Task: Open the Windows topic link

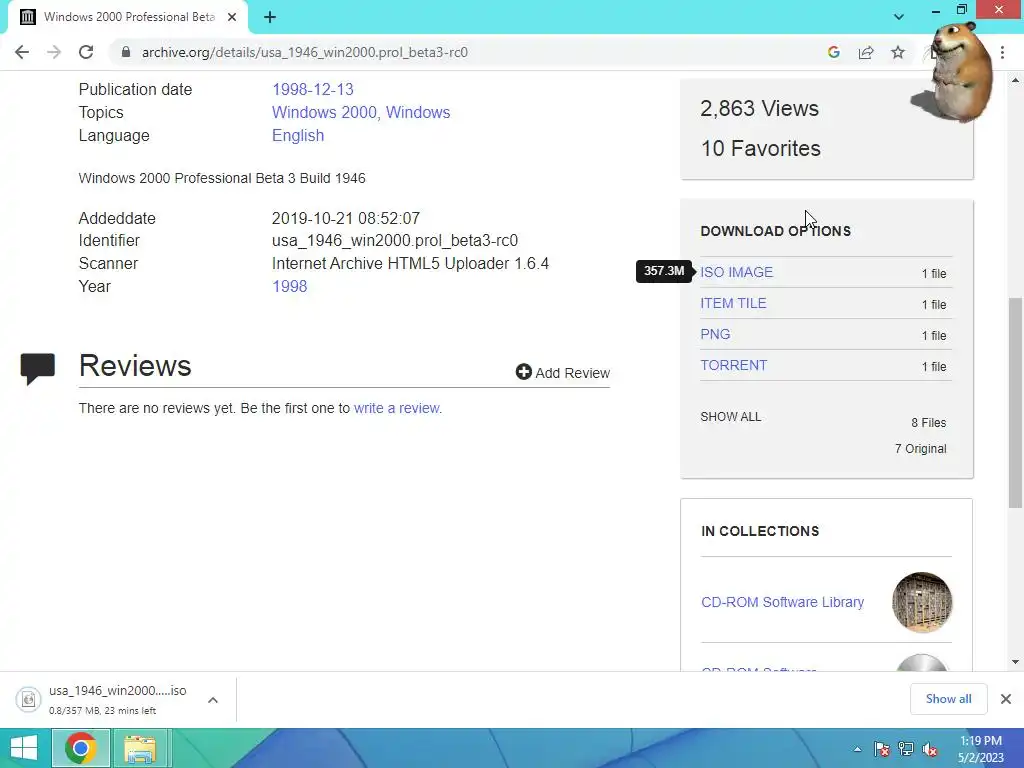Action: pyautogui.click(x=418, y=112)
